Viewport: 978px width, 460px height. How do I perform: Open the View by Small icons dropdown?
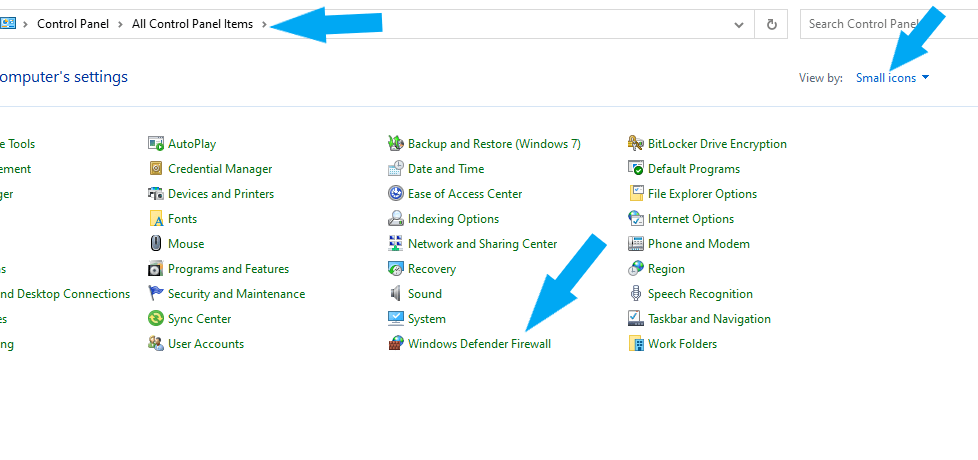[x=893, y=78]
